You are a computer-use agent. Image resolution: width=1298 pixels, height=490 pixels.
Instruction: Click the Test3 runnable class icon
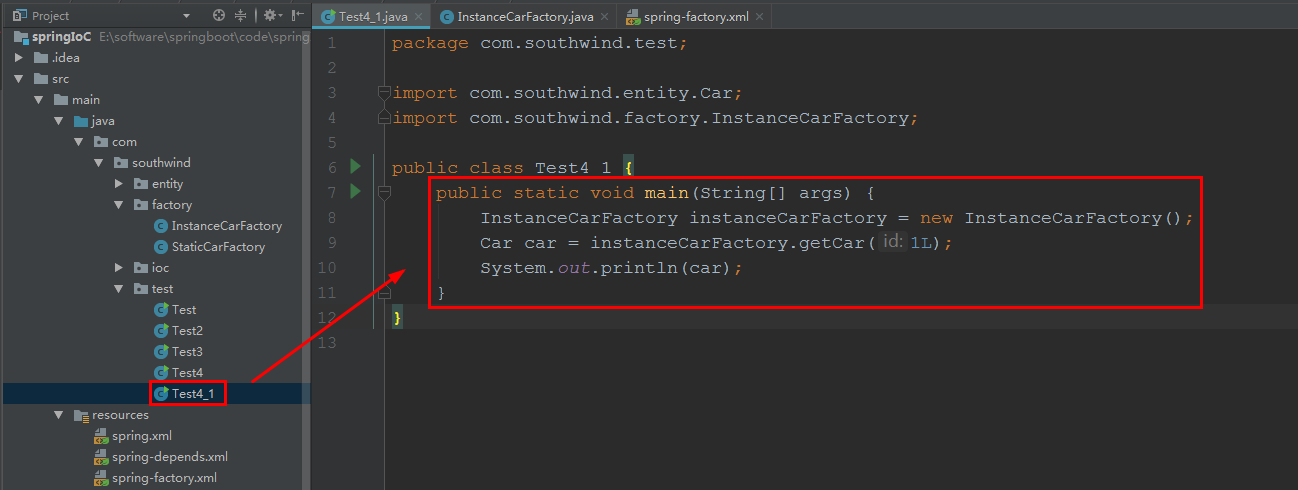161,351
